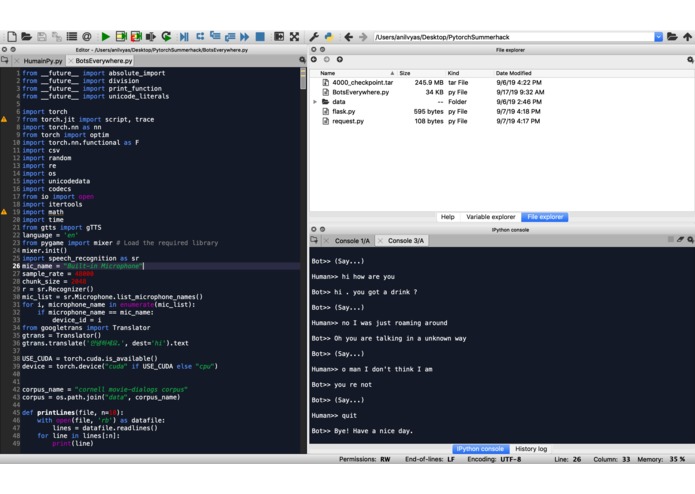
Task: Change to parent directory with up arrow
Action: (687, 37)
